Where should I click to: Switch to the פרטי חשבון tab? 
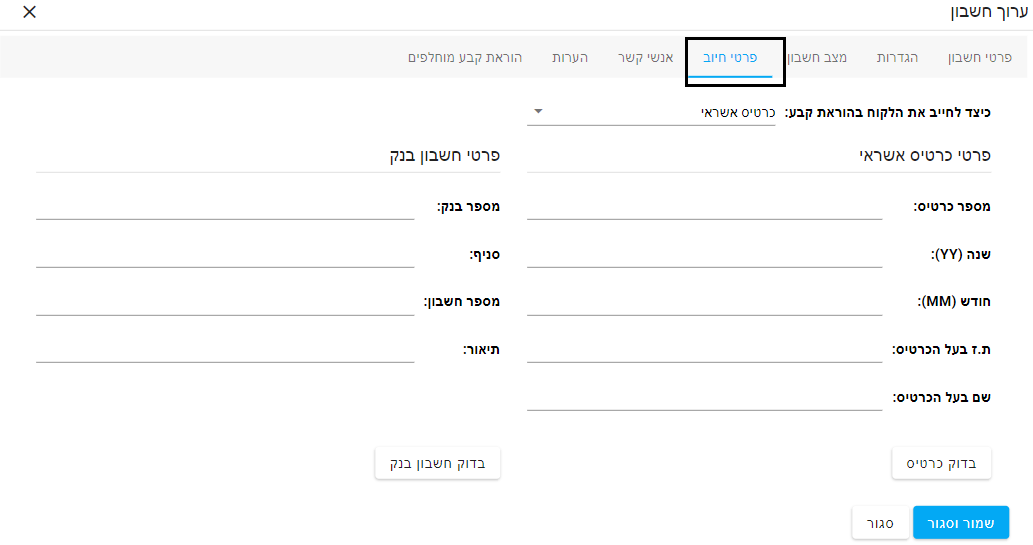coord(980,57)
